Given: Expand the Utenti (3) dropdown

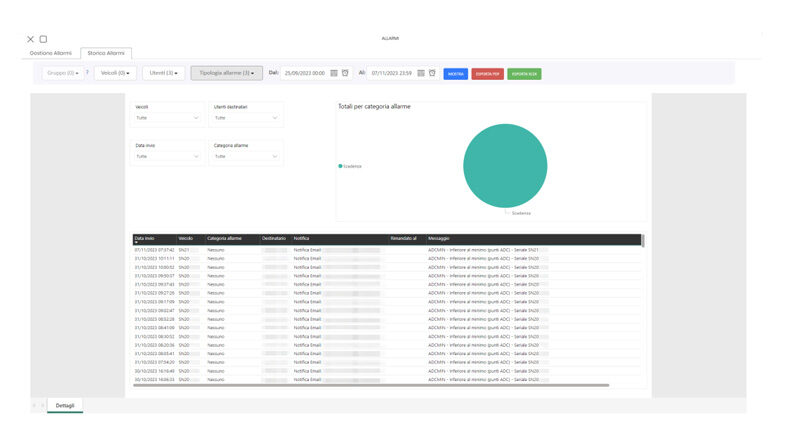Looking at the screenshot, I should pos(163,73).
